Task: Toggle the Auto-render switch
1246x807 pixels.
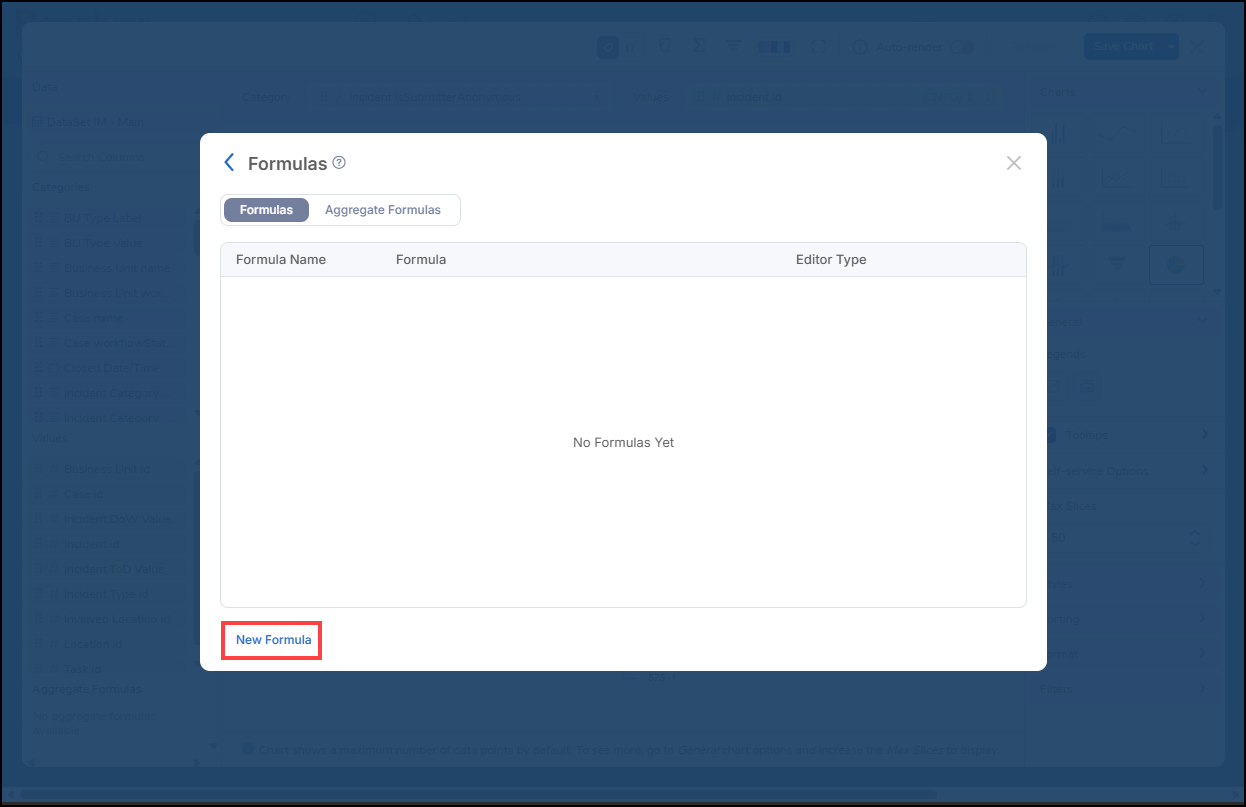Action: 961,47
